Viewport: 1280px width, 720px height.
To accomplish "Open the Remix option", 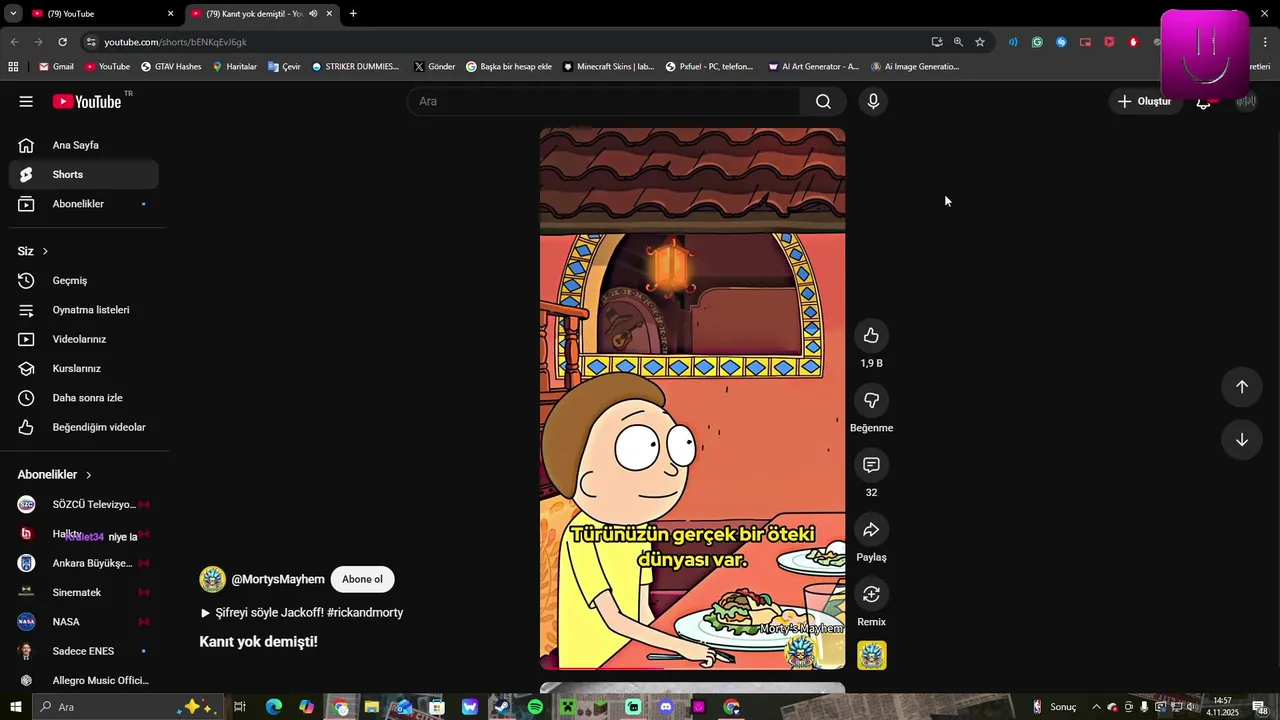I will pos(871,594).
